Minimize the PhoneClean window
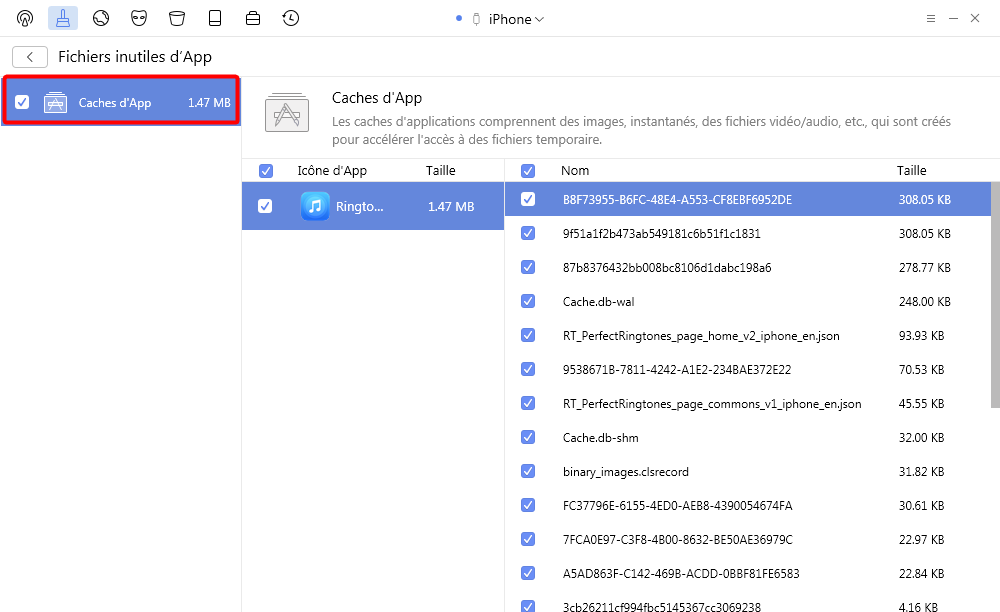 click(953, 18)
